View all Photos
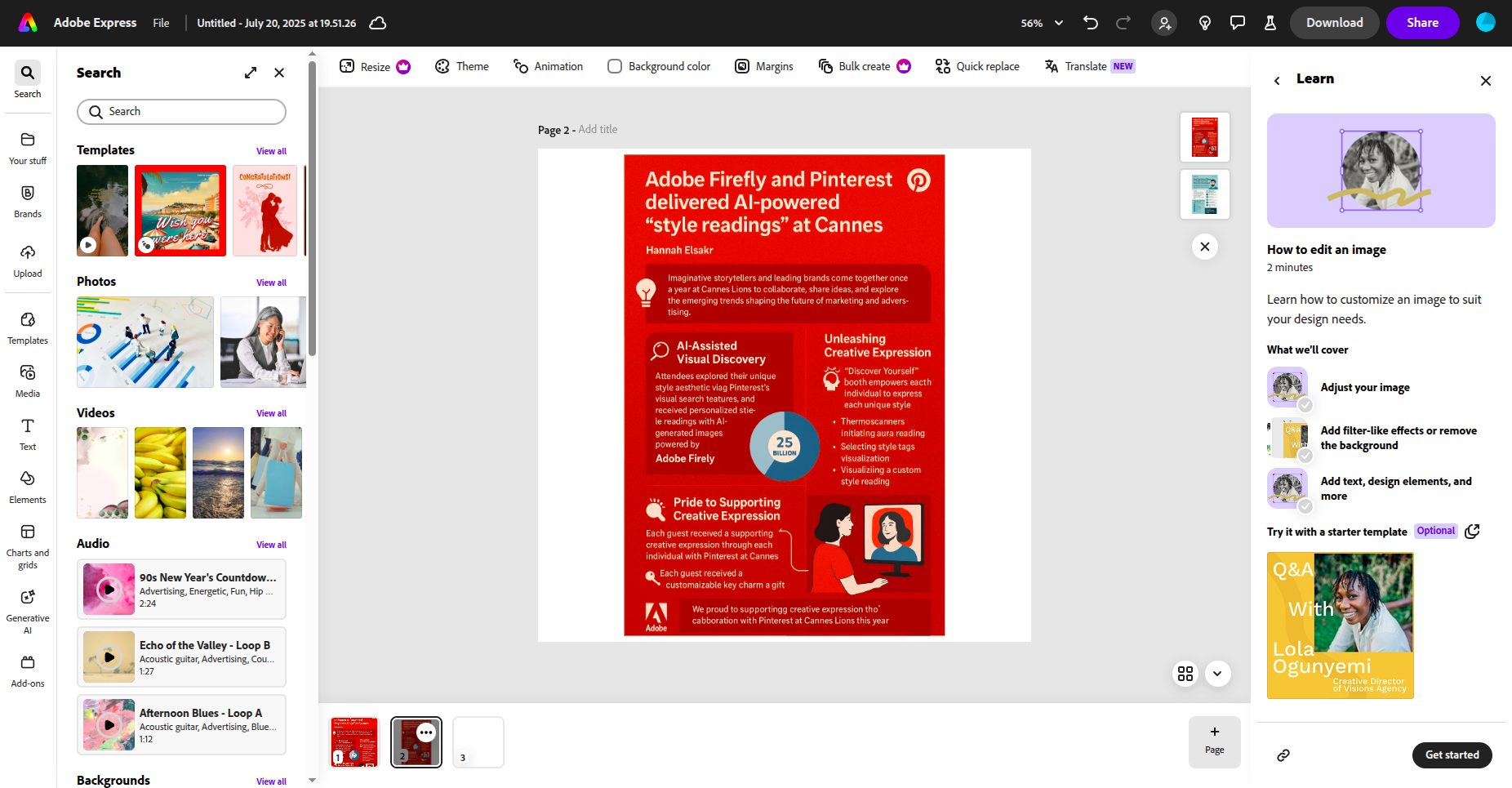The width and height of the screenshot is (1512, 788). tap(271, 283)
